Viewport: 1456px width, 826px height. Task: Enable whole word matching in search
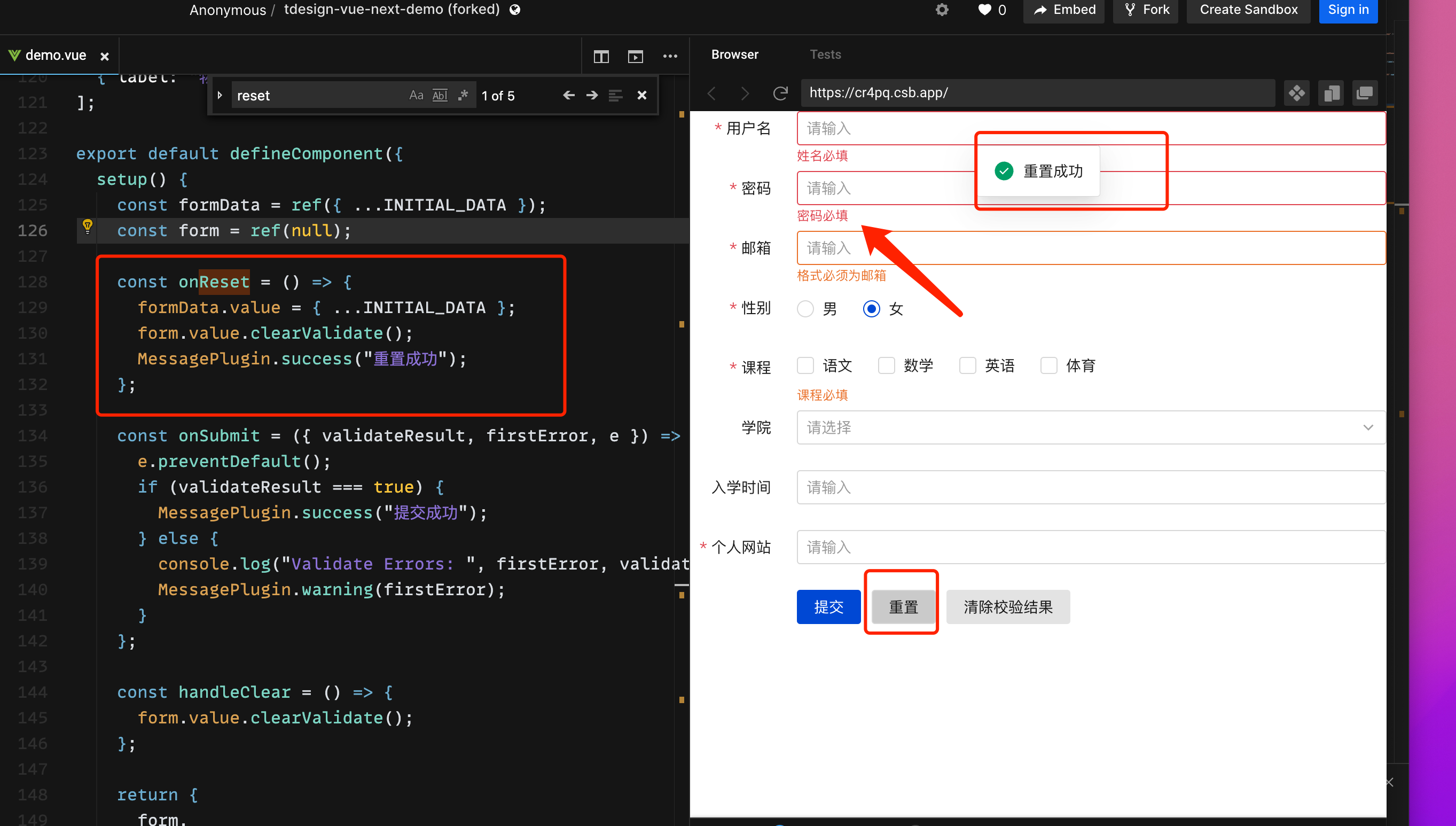coord(440,95)
